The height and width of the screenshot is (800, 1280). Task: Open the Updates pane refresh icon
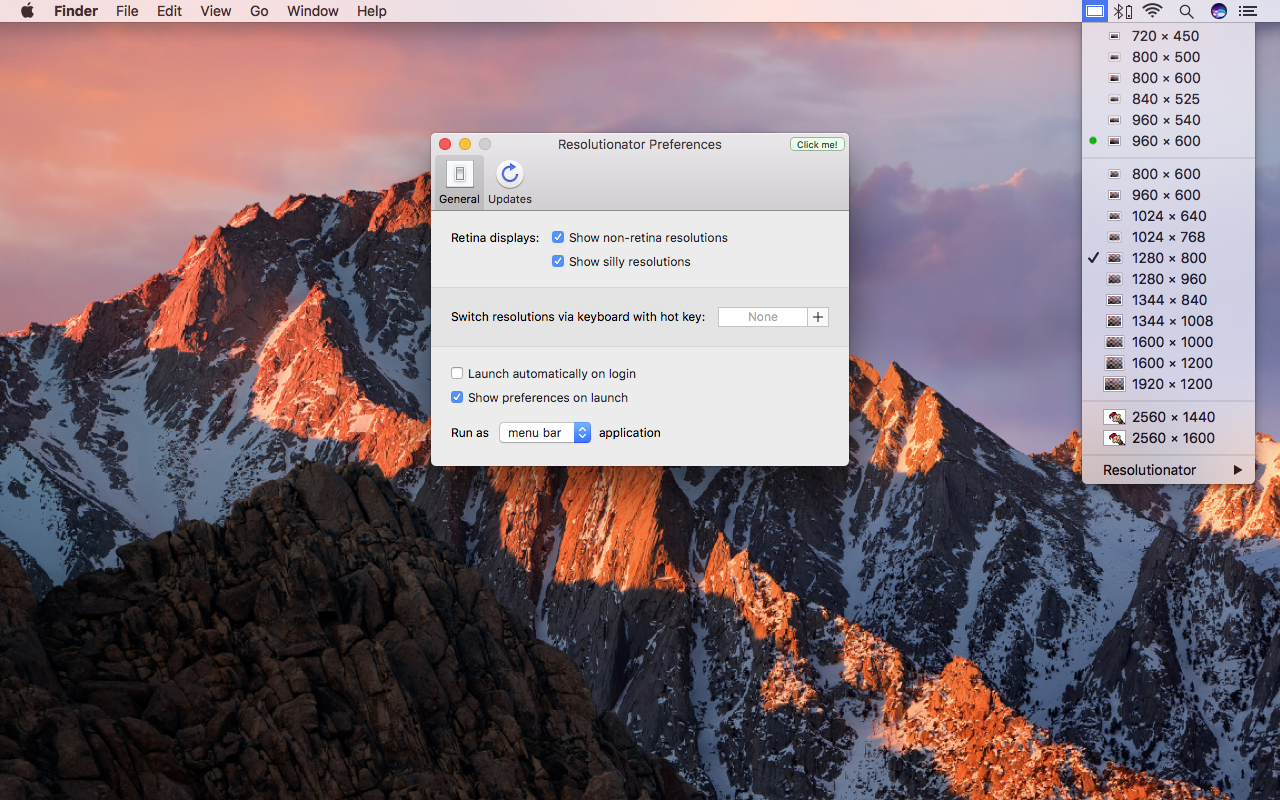[510, 174]
